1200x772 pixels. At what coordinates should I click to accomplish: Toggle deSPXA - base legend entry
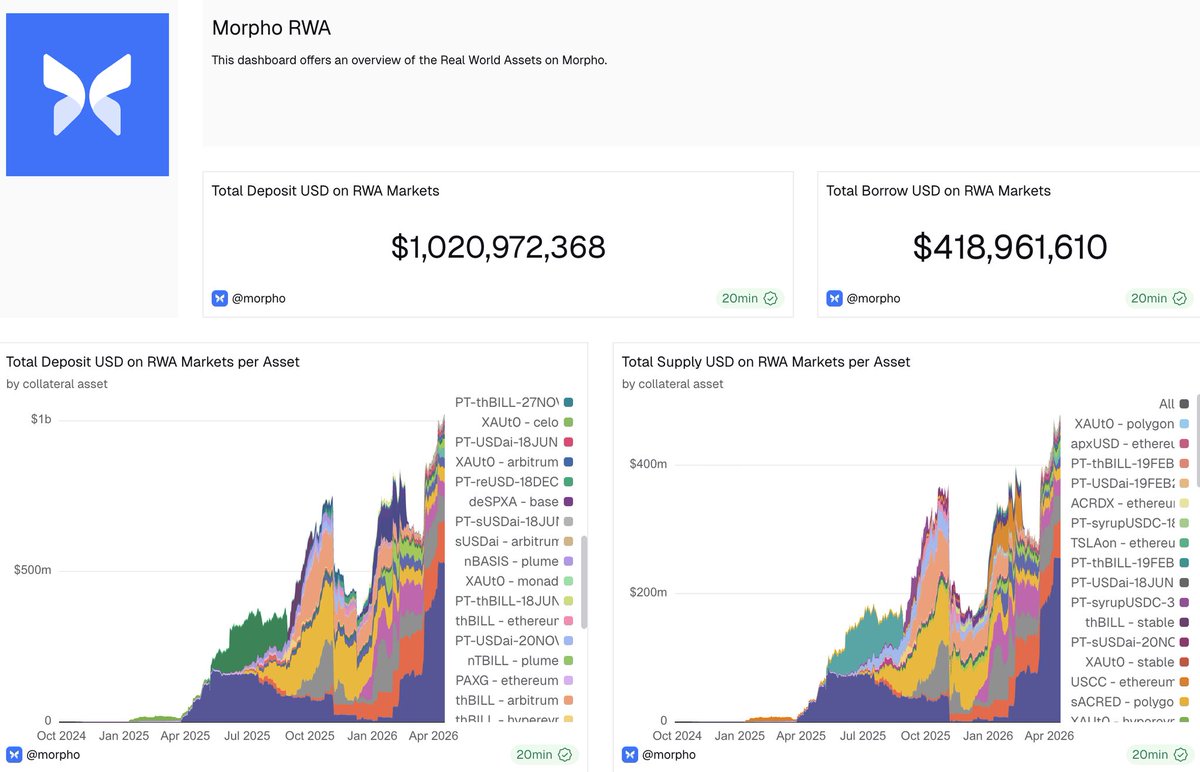coord(520,502)
